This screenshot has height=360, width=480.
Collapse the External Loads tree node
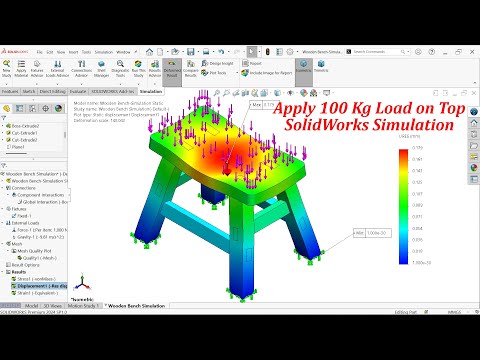tap(3, 223)
